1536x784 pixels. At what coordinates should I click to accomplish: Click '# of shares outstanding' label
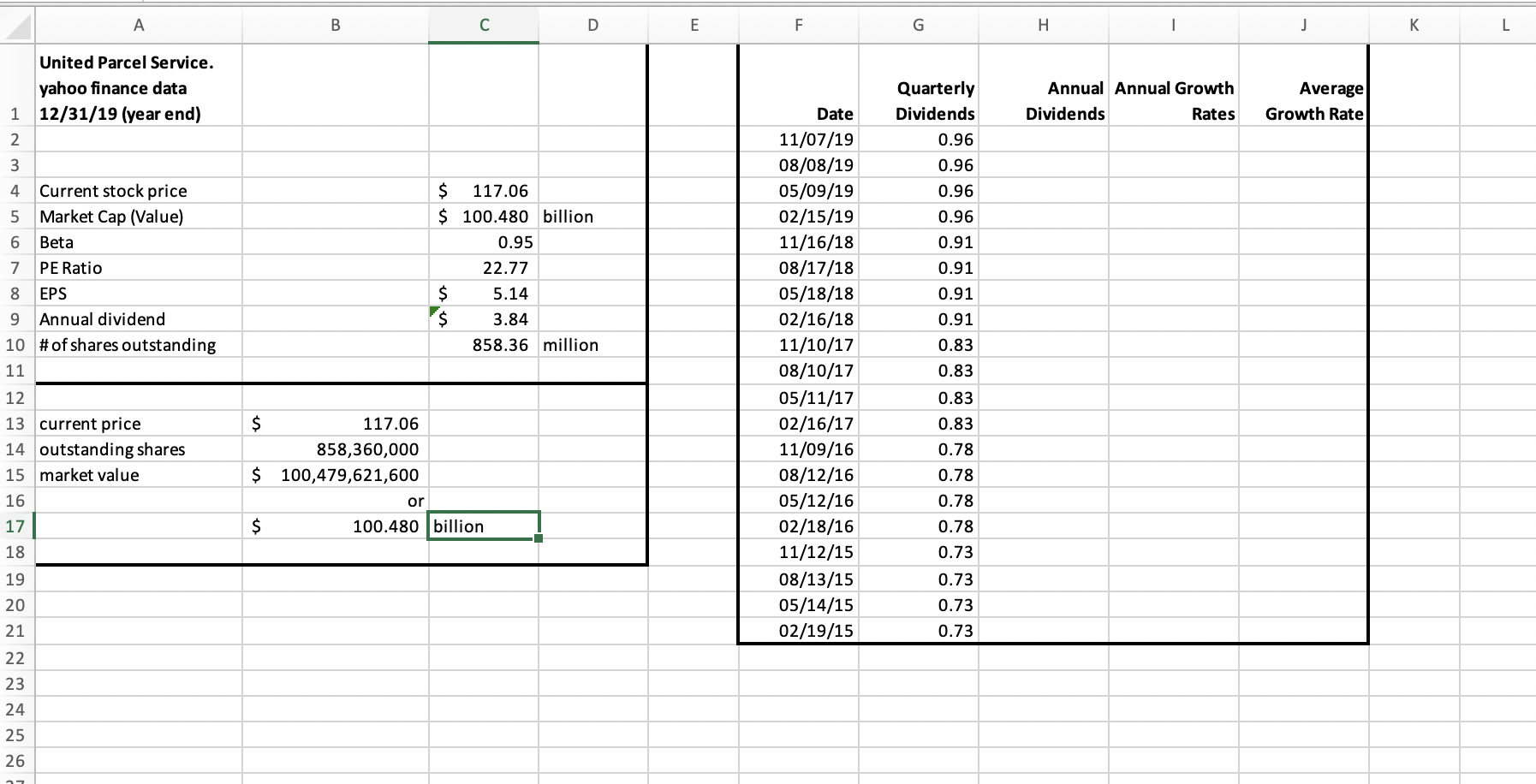128,345
